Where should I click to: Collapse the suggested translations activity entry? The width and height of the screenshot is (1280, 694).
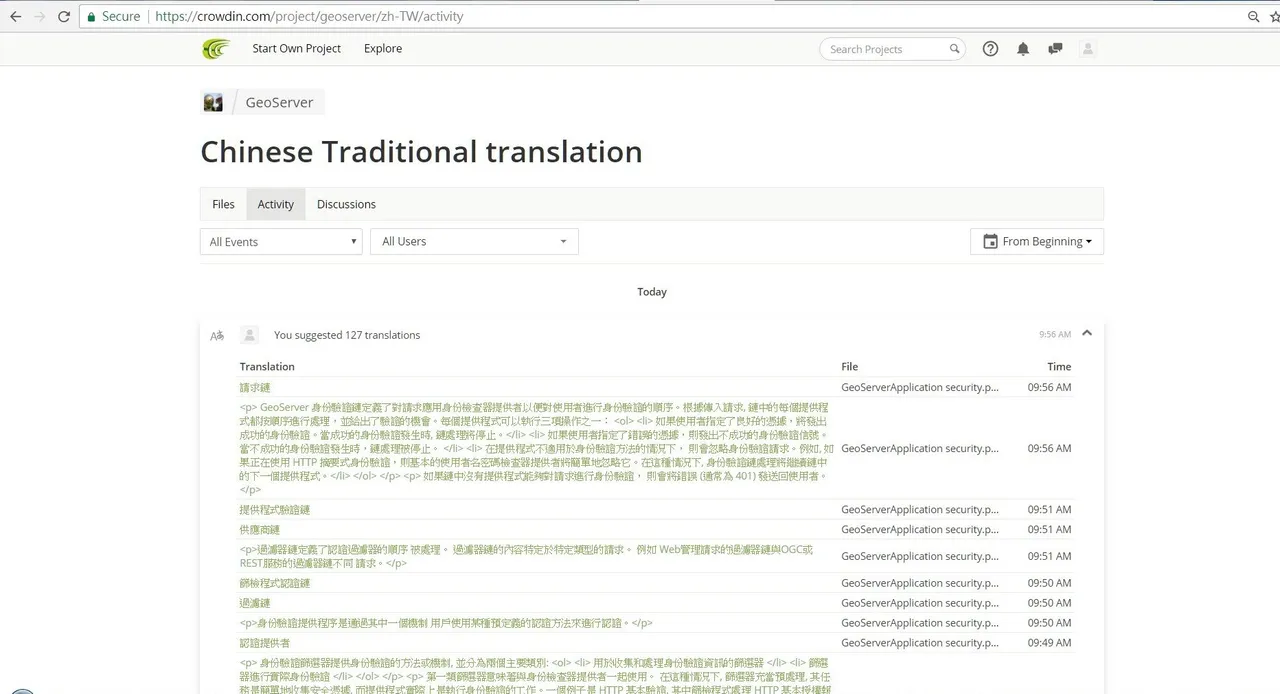1087,334
